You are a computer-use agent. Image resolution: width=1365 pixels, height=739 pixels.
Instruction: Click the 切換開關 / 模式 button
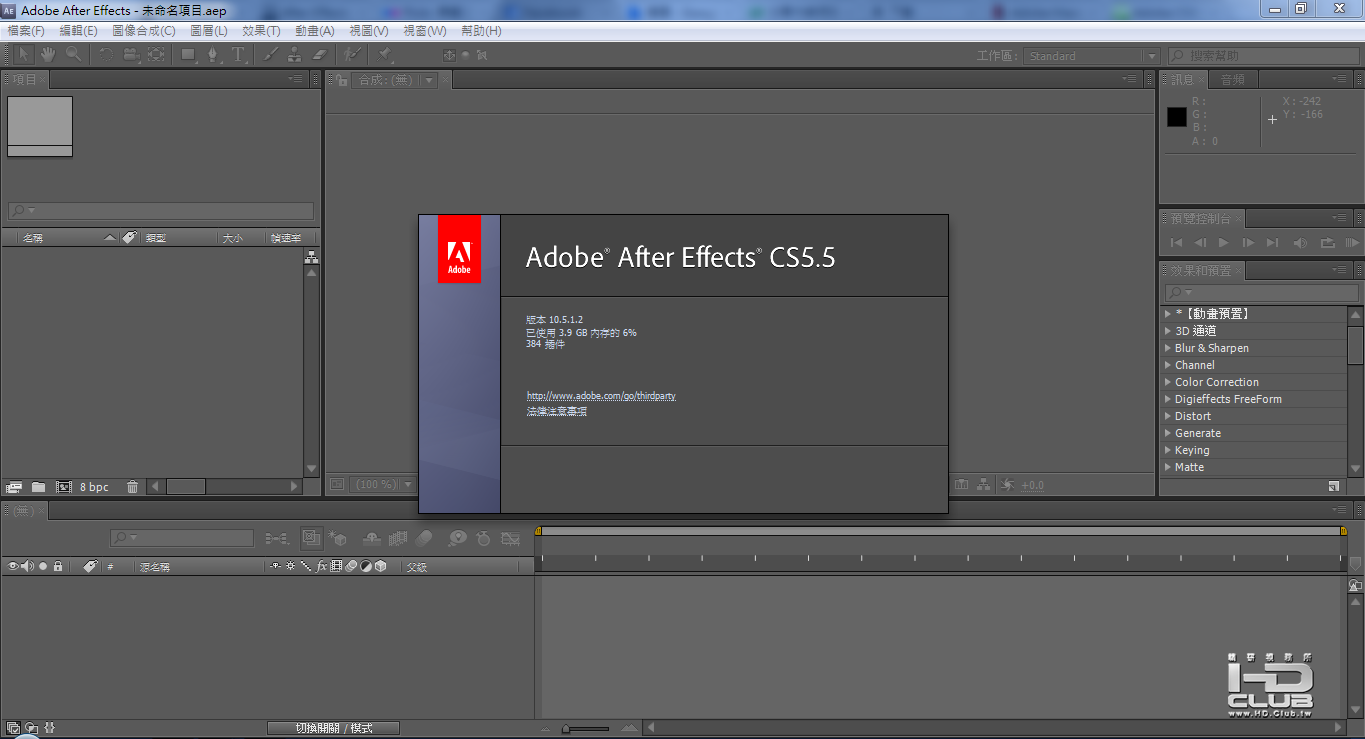tap(334, 728)
